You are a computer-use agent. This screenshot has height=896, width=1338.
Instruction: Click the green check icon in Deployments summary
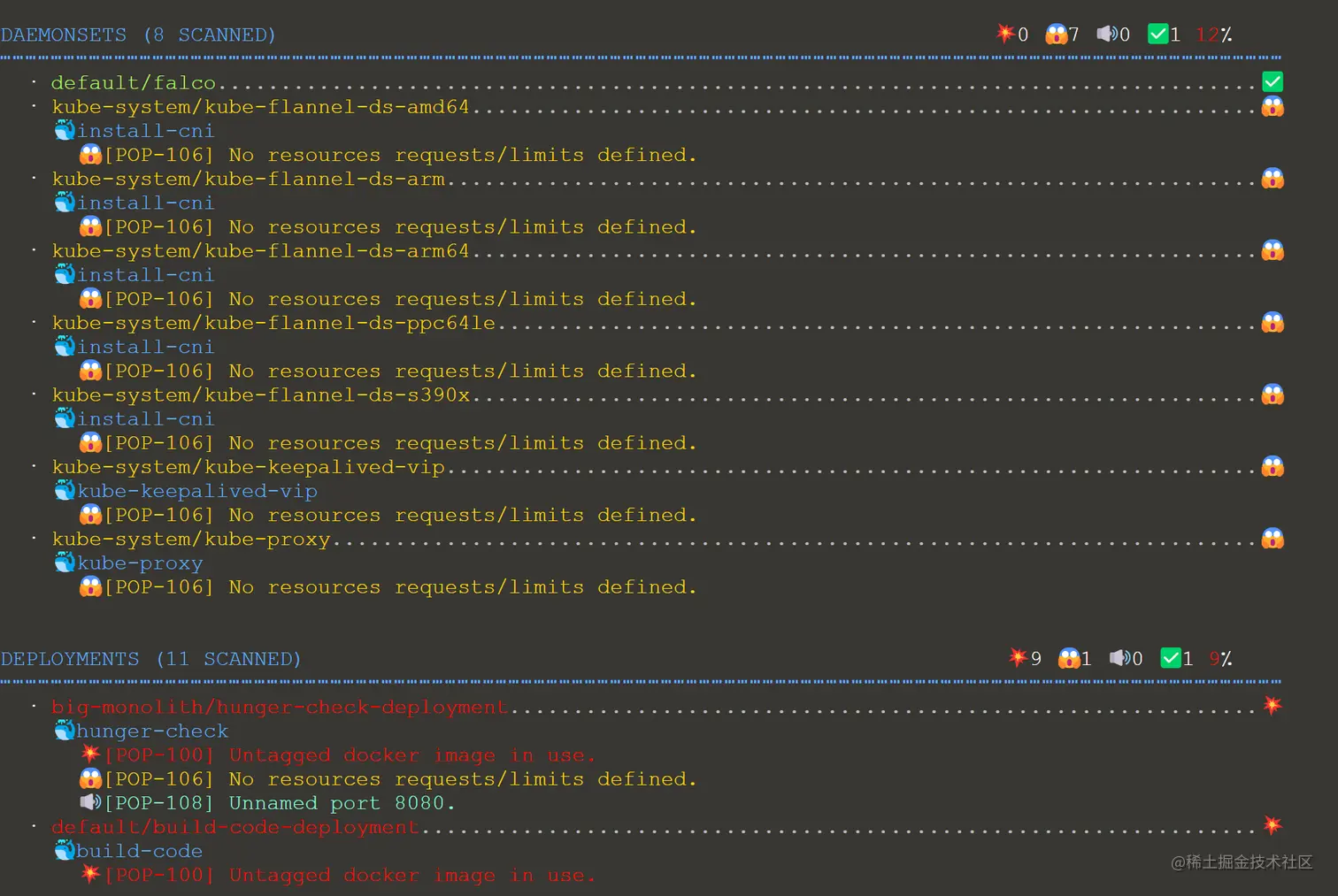[x=1171, y=657]
